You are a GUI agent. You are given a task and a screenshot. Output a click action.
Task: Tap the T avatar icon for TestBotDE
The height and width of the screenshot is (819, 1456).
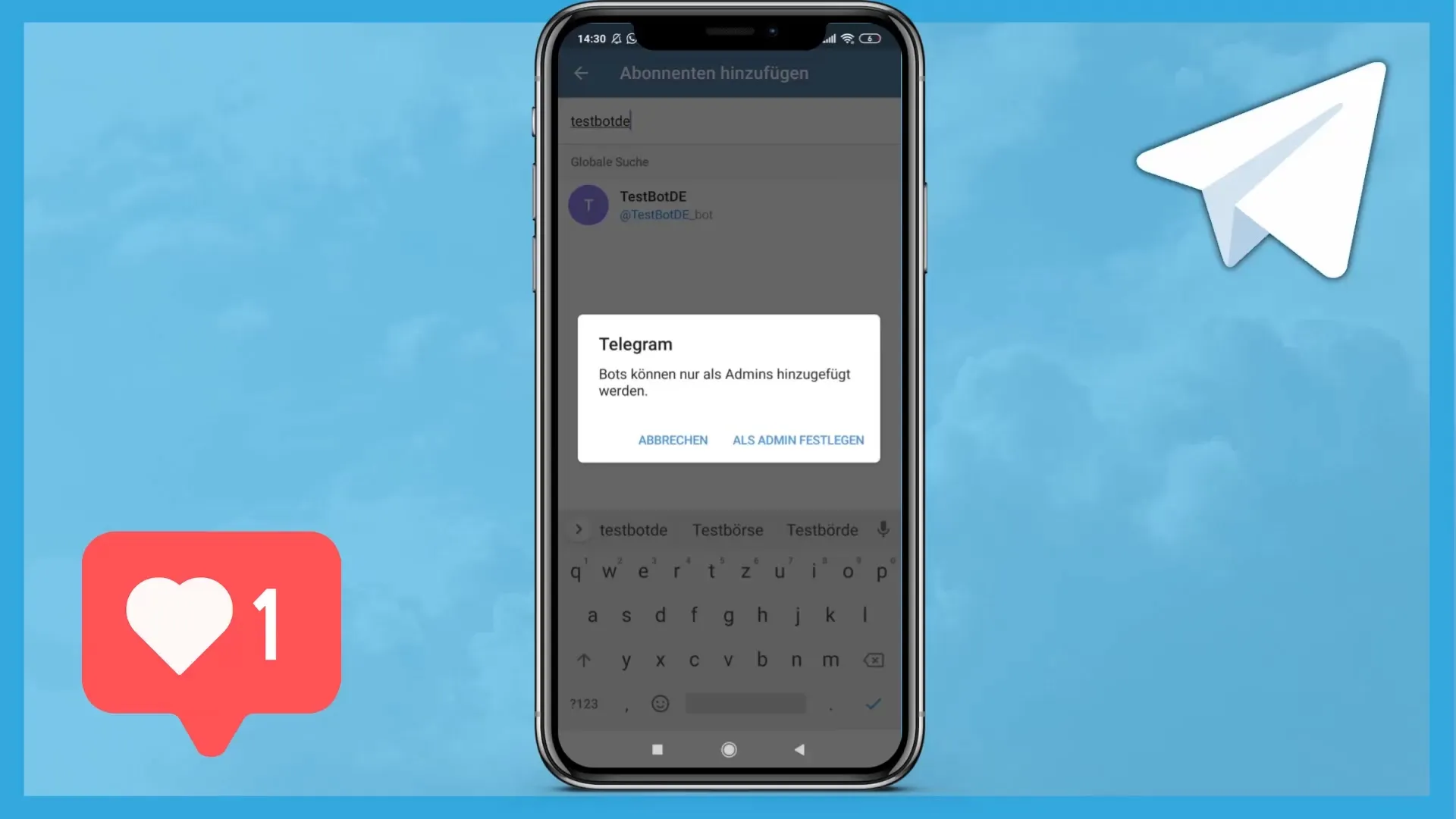pyautogui.click(x=589, y=204)
